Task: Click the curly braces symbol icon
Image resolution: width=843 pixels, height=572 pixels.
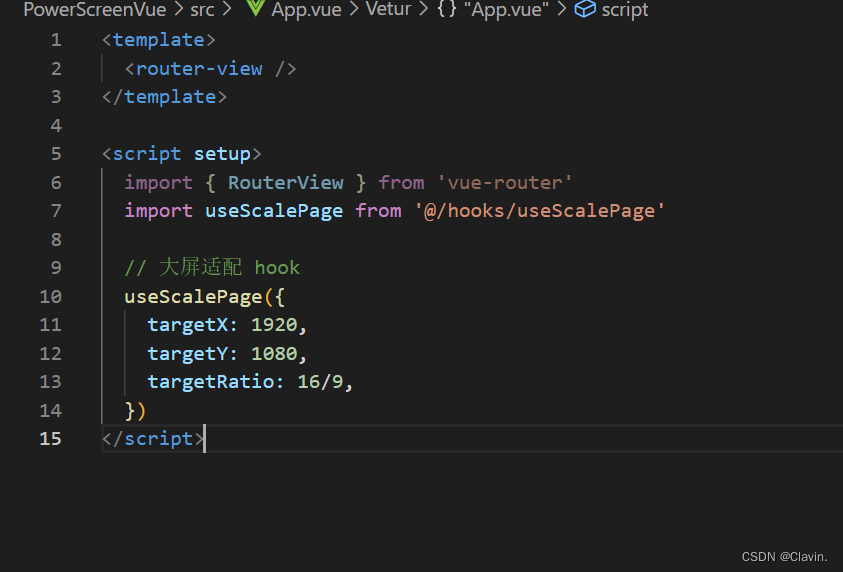Action: (447, 9)
